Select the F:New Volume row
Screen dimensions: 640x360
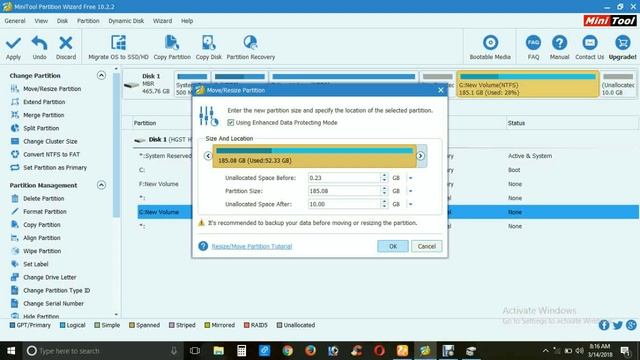[158, 184]
